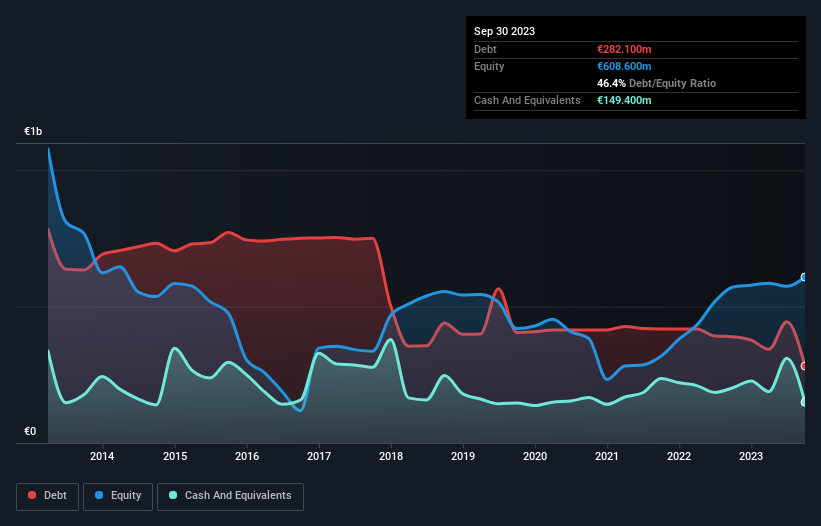Click the Sep 30 2023 tooltip date
821x526 pixels.
504,31
